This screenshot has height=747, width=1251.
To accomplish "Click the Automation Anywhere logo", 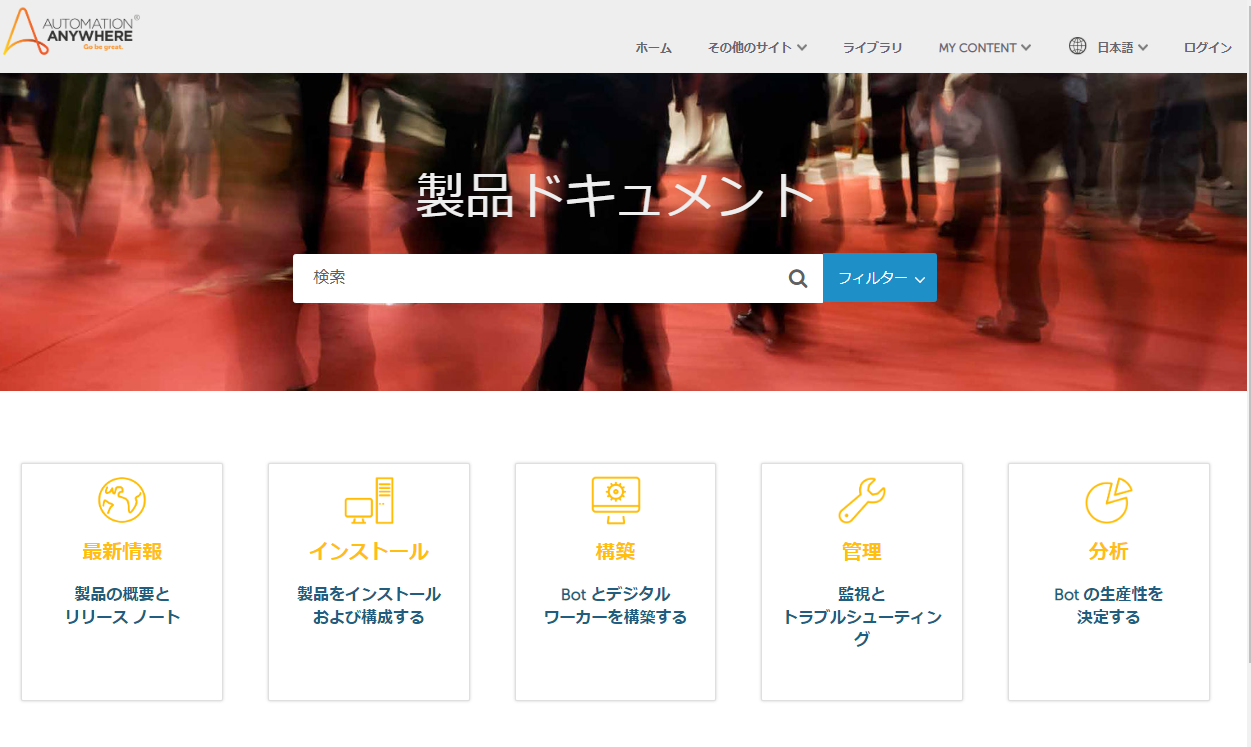I will [x=69, y=32].
